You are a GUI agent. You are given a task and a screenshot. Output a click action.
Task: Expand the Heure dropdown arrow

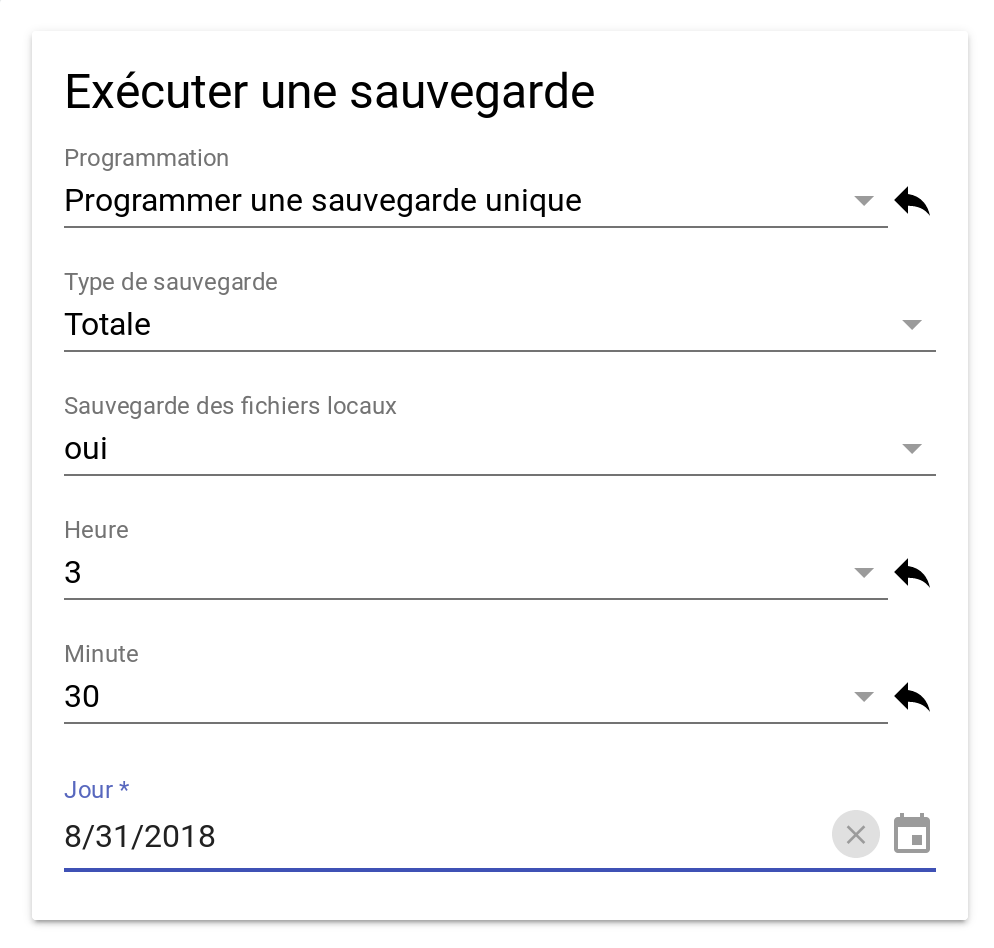864,573
